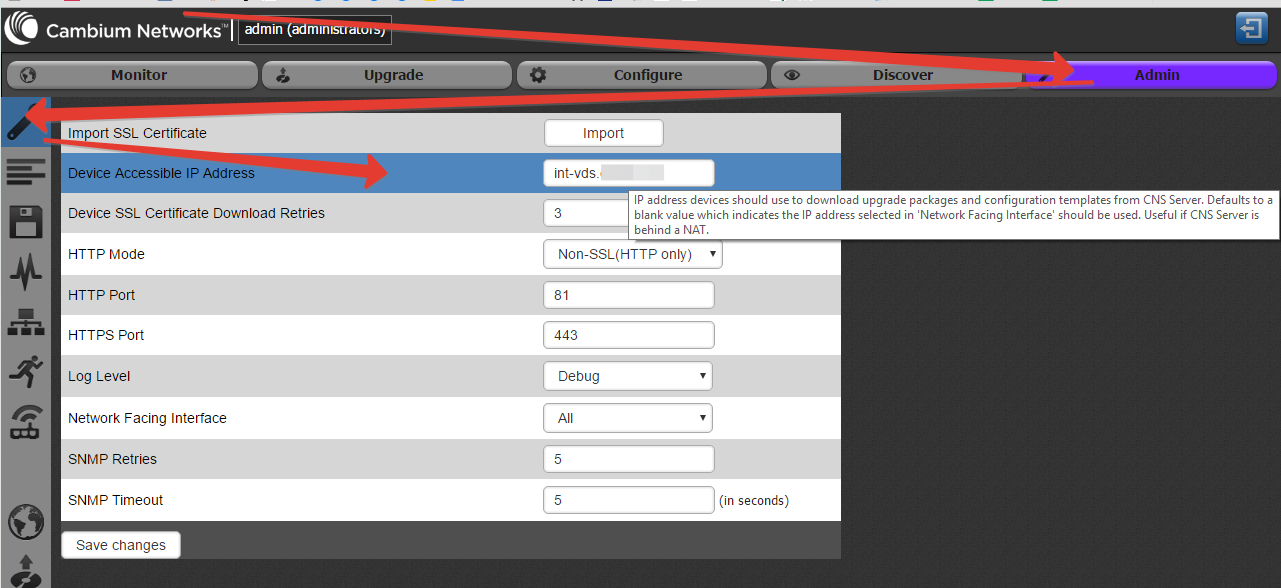Image resolution: width=1281 pixels, height=588 pixels.
Task: Switch to the Configure tab
Action: coord(640,75)
